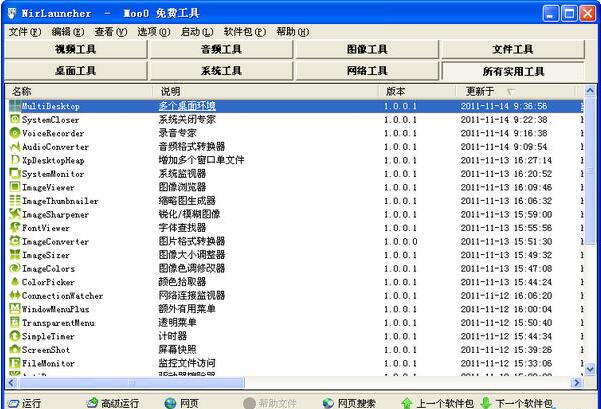
Task: Select the MultiDesktop icon in the list
Action: [x=15, y=106]
